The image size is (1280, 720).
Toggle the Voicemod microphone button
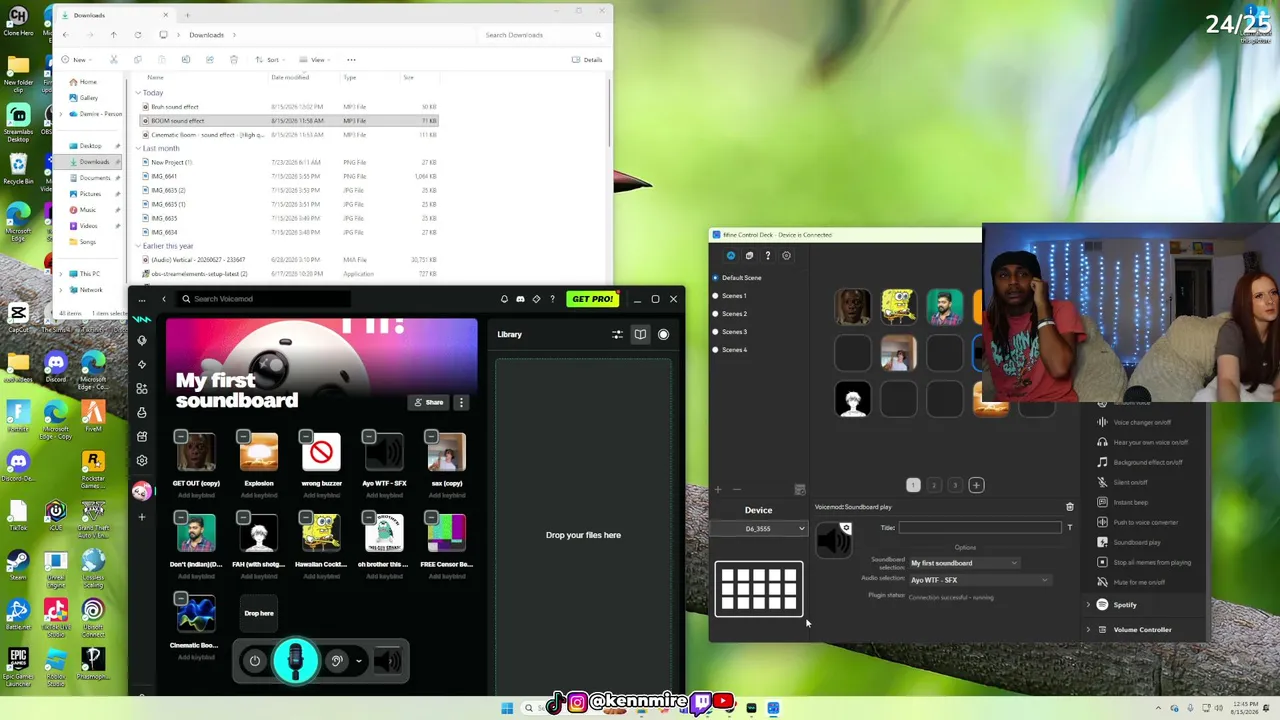point(295,660)
